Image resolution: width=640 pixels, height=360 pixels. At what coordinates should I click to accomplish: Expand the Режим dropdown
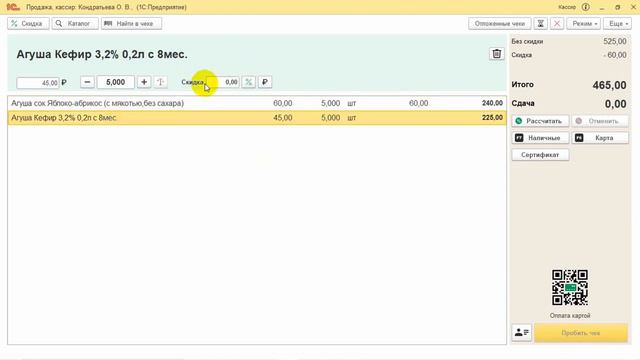click(584, 24)
